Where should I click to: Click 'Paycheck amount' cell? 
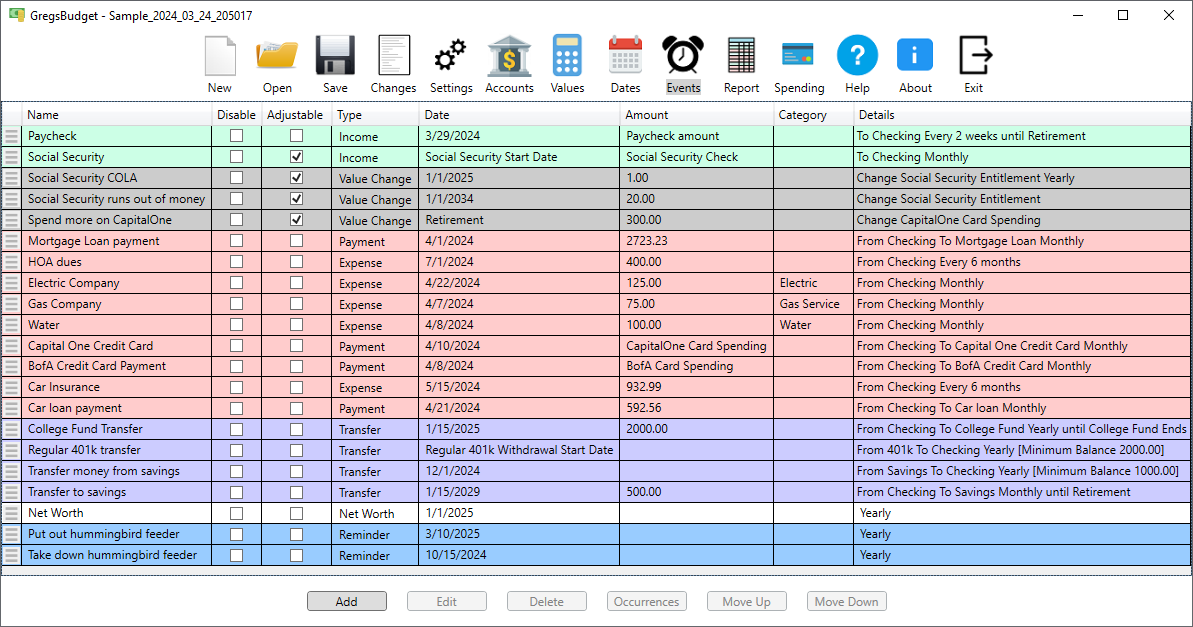(x=697, y=136)
